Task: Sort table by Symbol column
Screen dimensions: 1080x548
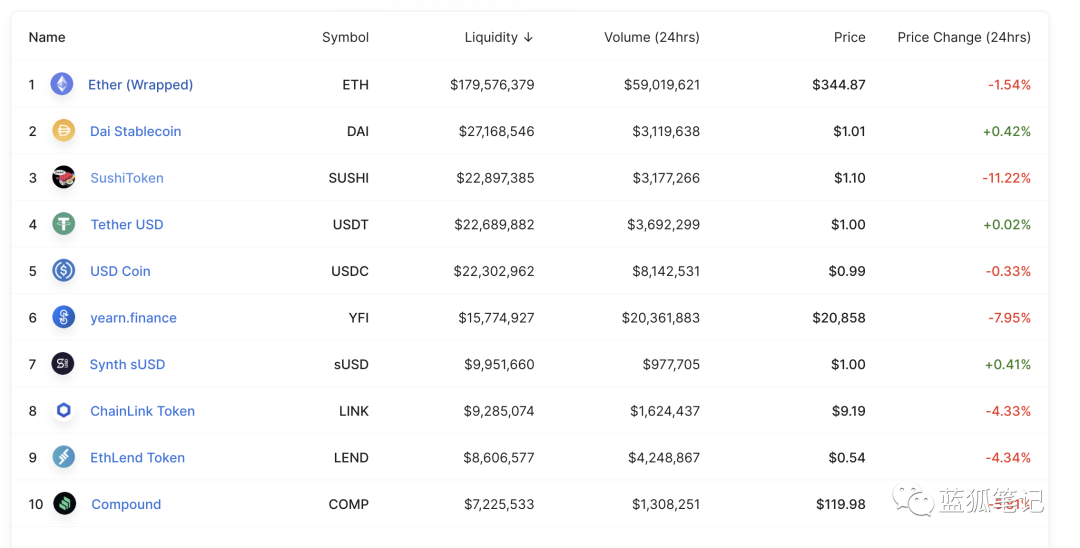Action: pos(345,37)
